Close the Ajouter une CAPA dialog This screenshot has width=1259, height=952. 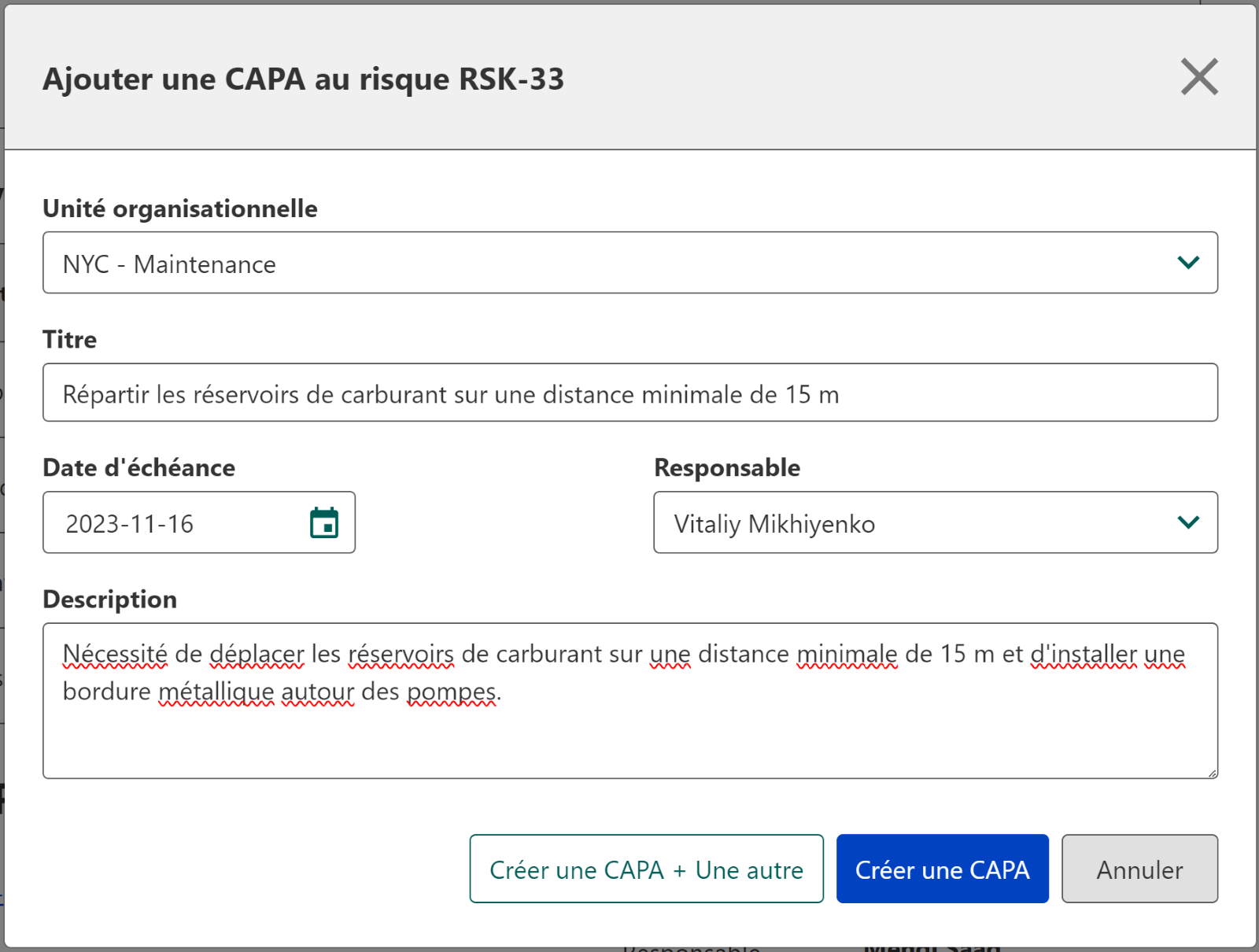(x=1199, y=77)
